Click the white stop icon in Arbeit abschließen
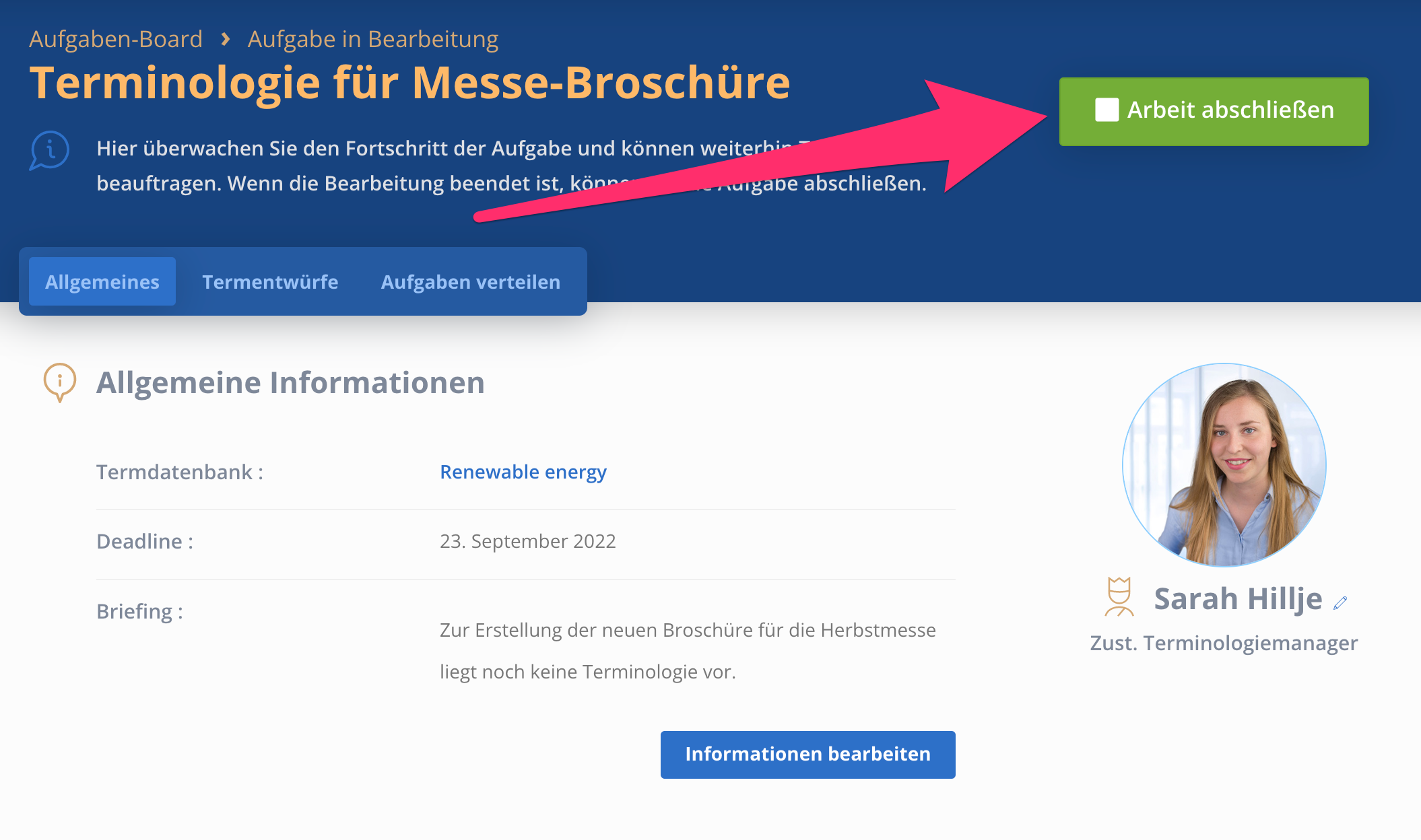Screen dimensions: 1421x840 [x=1106, y=110]
